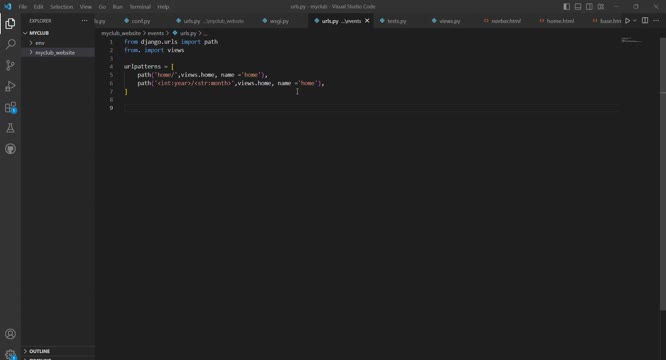Open the Testing flask icon
The image size is (666, 360).
pos(10,128)
